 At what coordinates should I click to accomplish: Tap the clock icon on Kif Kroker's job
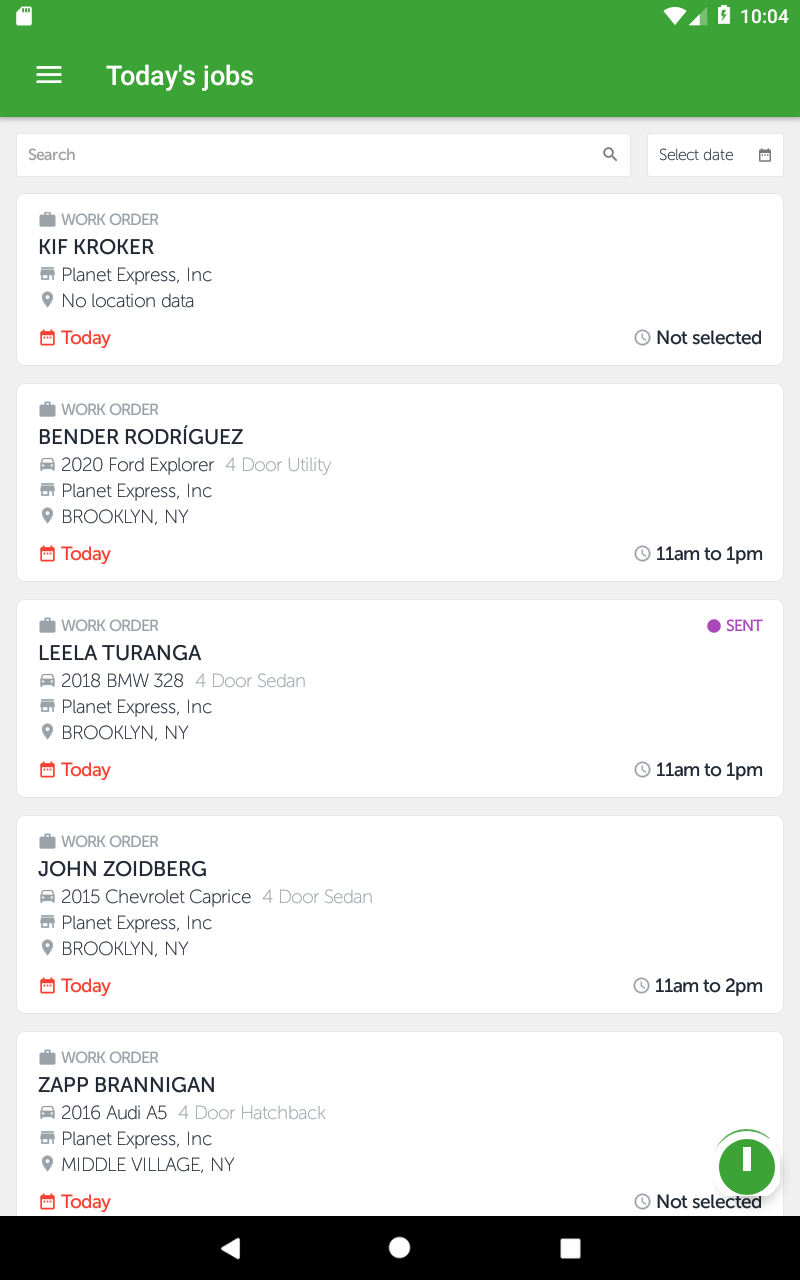[x=642, y=338]
